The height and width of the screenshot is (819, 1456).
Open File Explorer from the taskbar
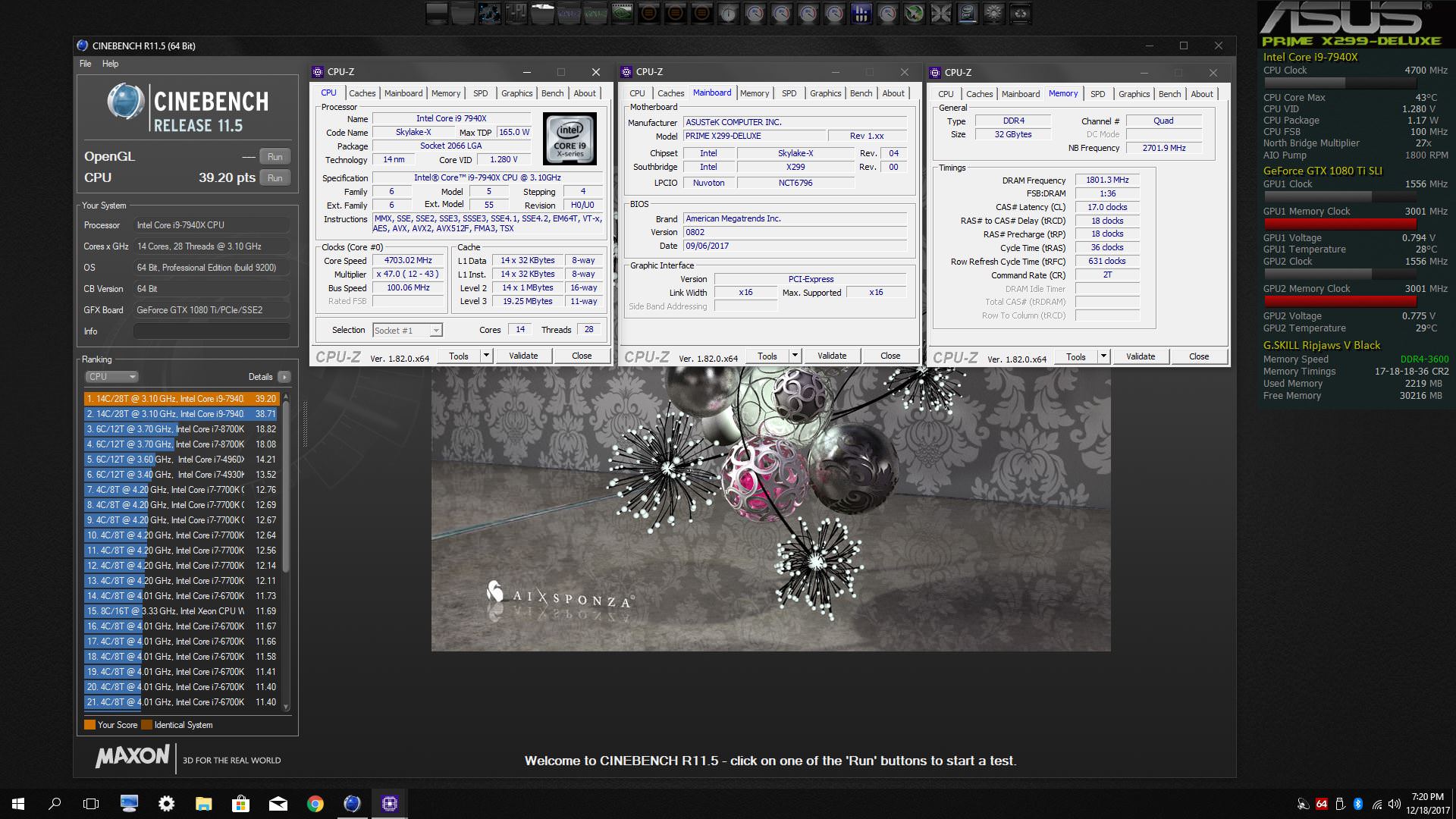click(203, 804)
